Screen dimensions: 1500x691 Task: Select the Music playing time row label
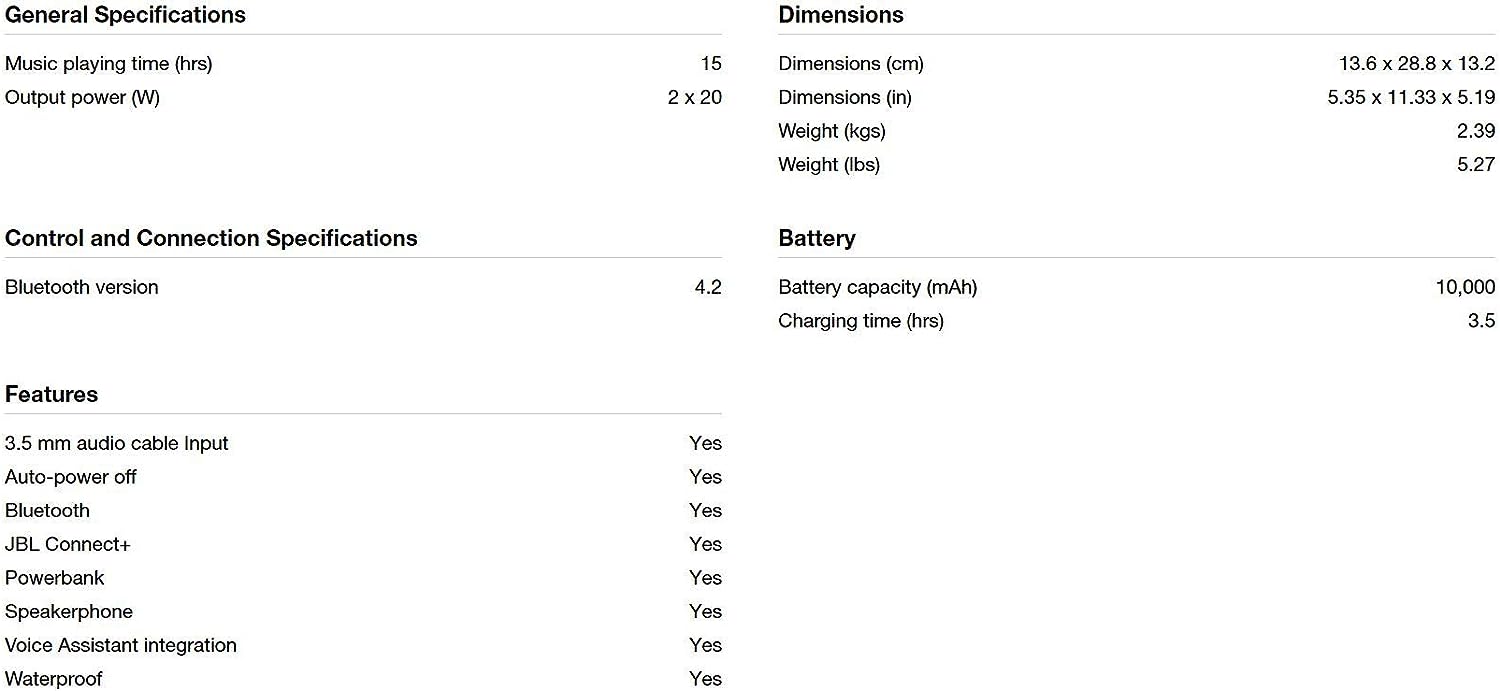pos(109,64)
